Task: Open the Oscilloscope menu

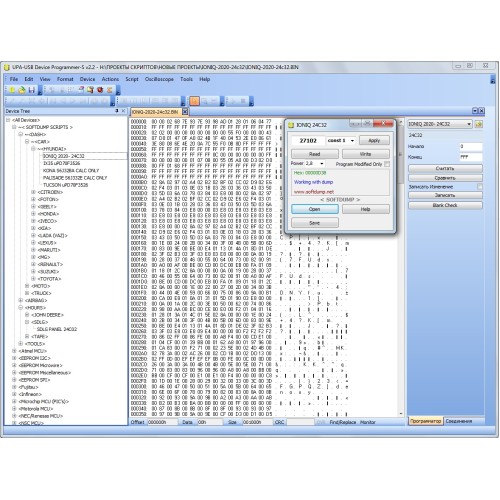Action: (x=159, y=79)
